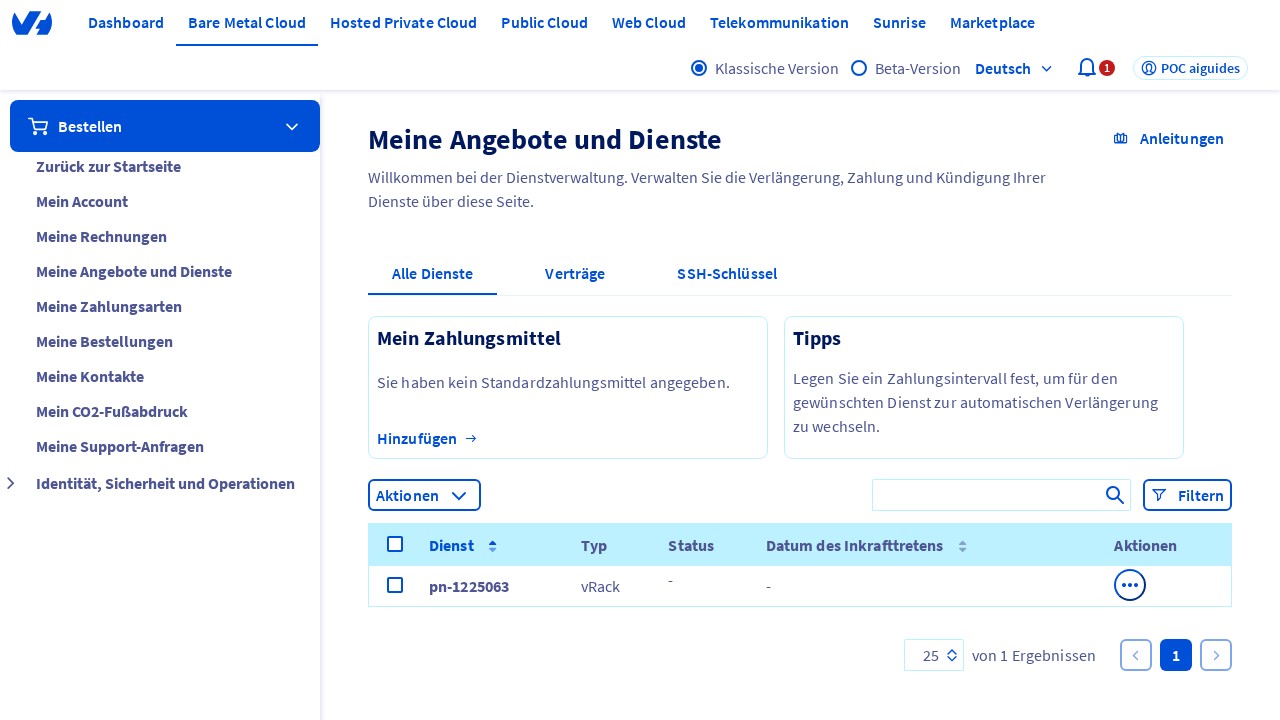The width and height of the screenshot is (1280, 720).
Task: Change results per page with 25 selector
Action: pos(934,655)
